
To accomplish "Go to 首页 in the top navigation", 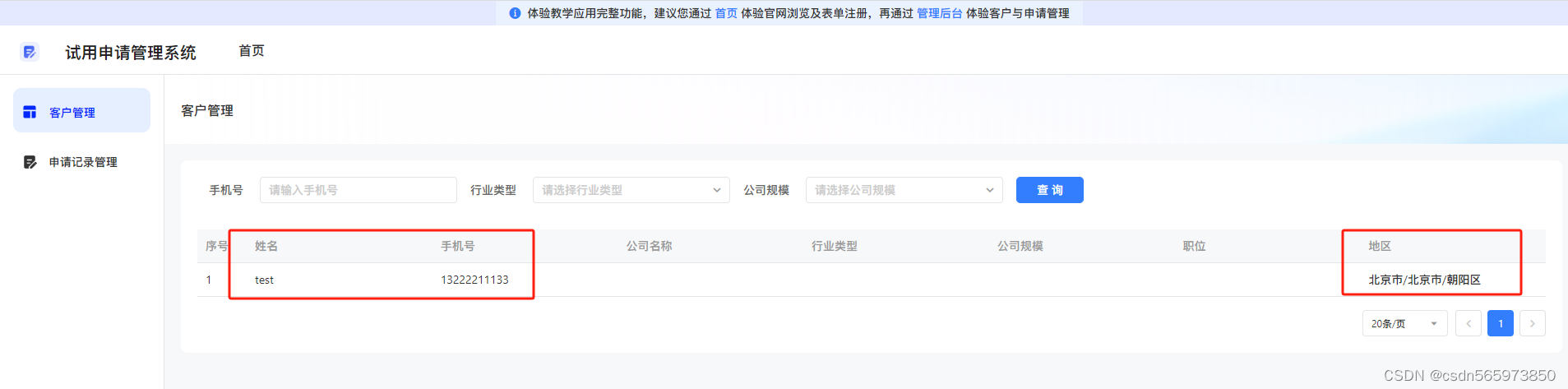I will tap(252, 51).
